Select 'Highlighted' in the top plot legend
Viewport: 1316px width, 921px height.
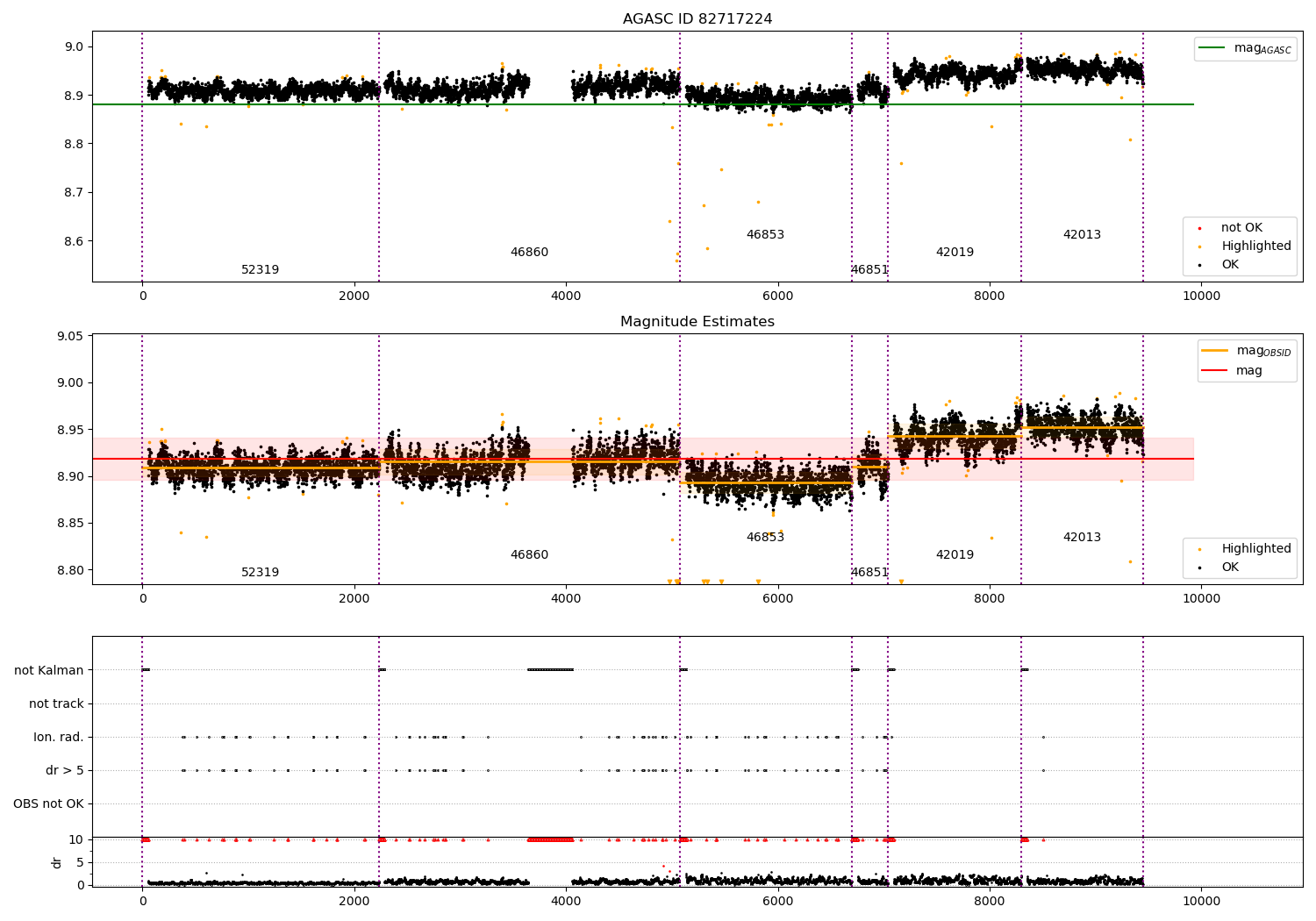pos(1255,246)
